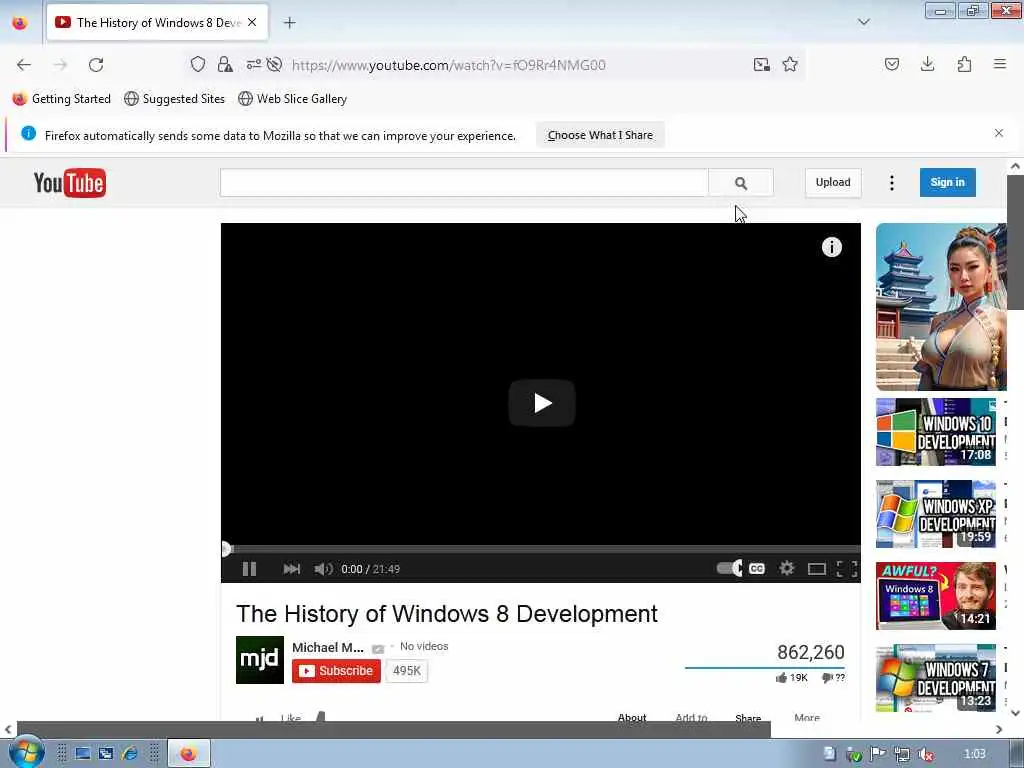Mute the video player volume
The width and height of the screenshot is (1024, 768).
(x=323, y=569)
